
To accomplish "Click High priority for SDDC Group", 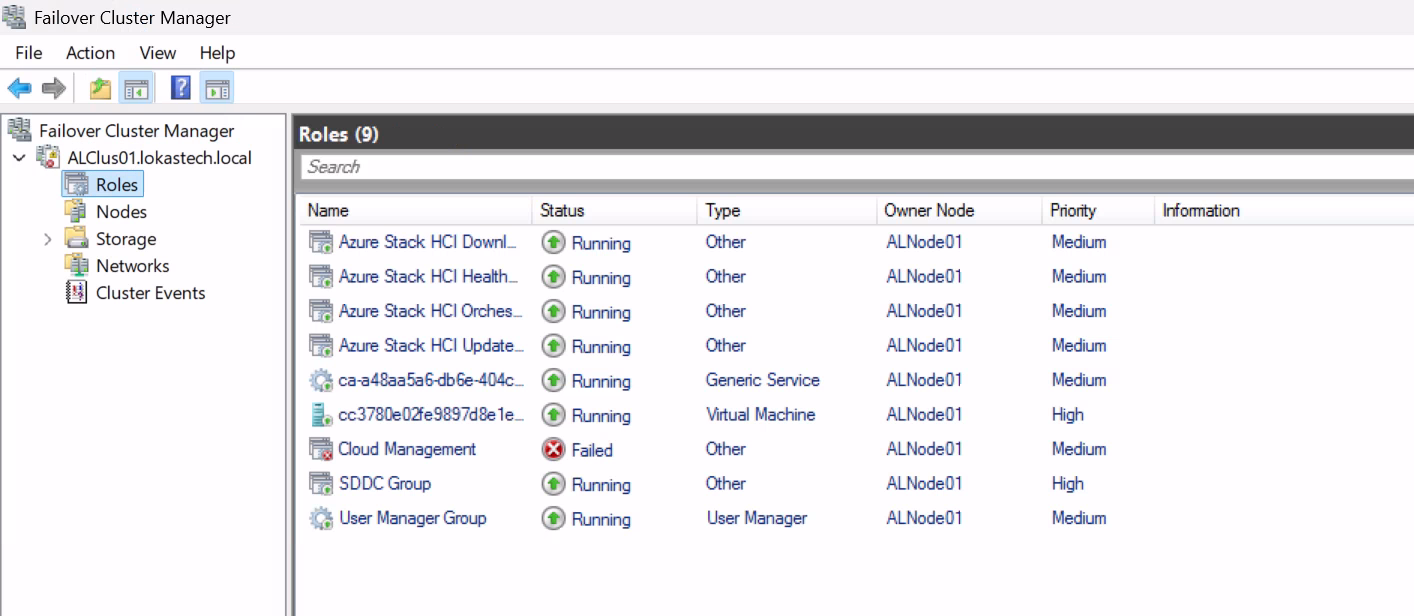I will point(1067,483).
